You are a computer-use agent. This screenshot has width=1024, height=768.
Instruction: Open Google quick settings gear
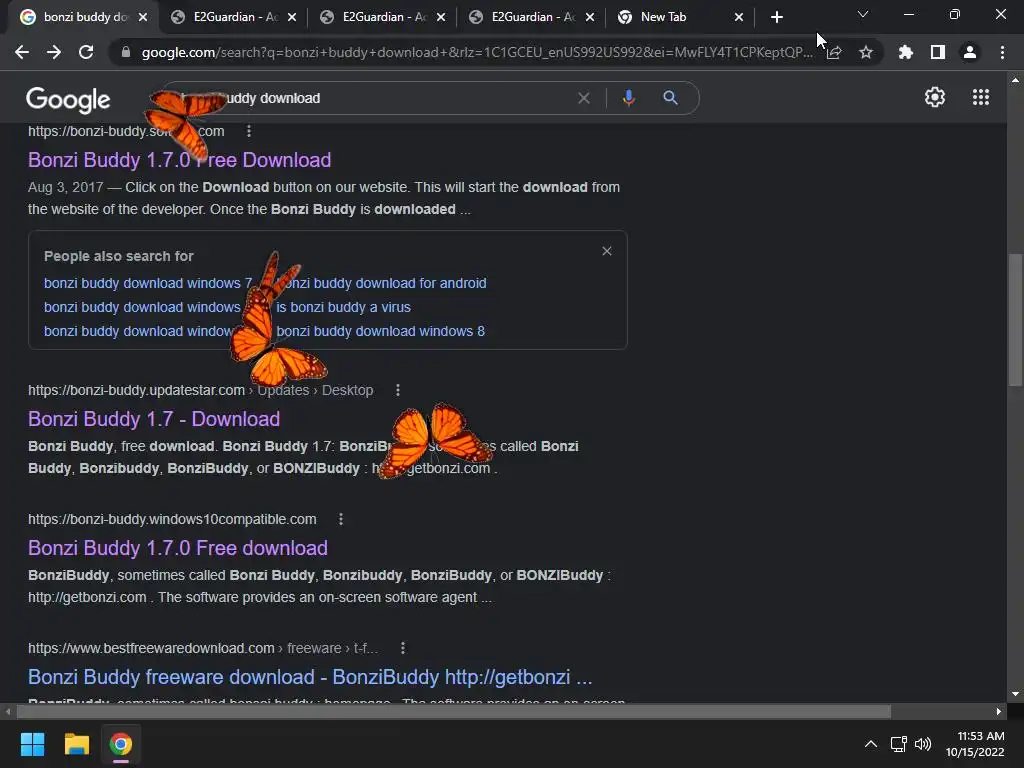(x=935, y=97)
